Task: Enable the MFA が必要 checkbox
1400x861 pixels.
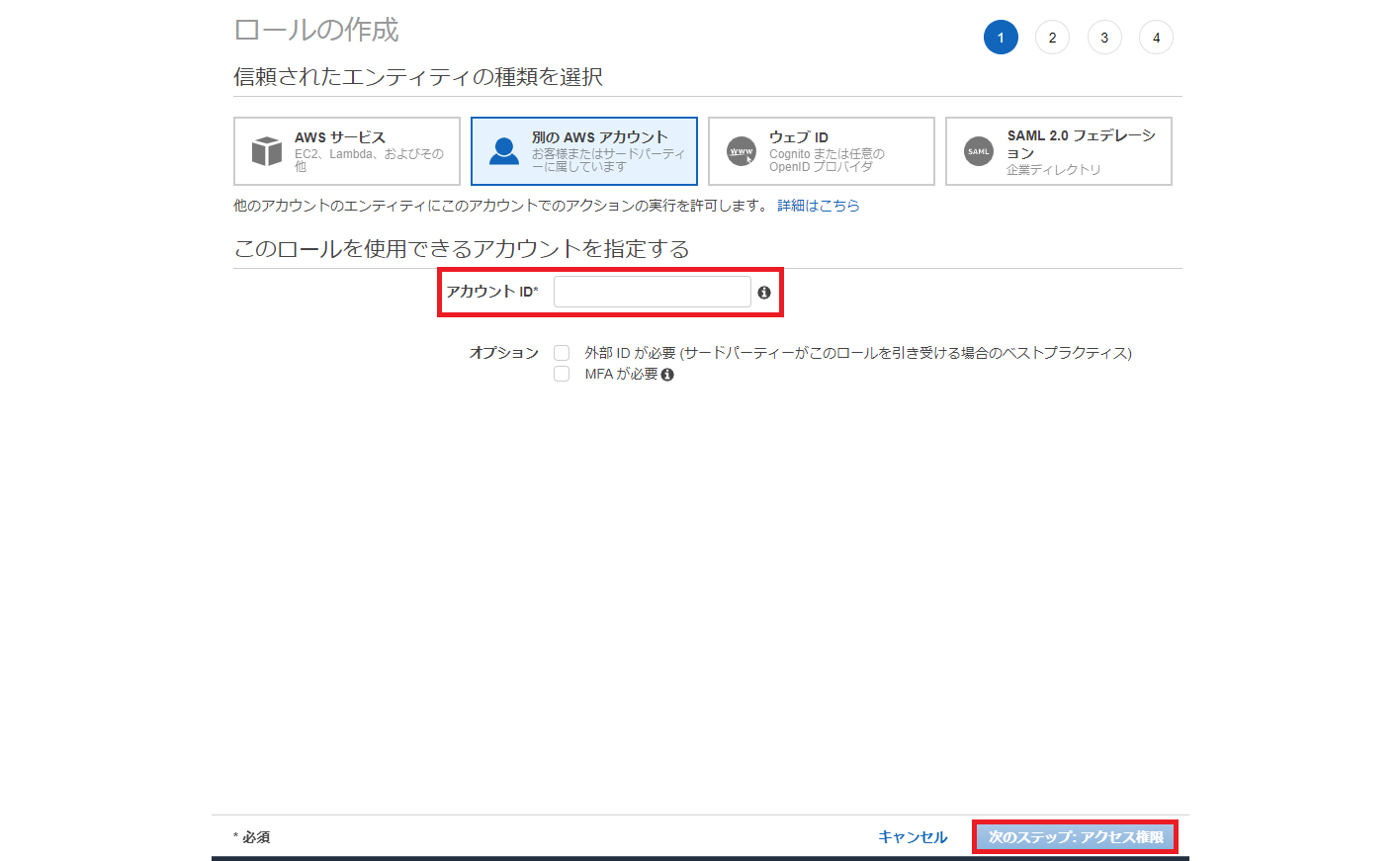Action: pos(562,374)
